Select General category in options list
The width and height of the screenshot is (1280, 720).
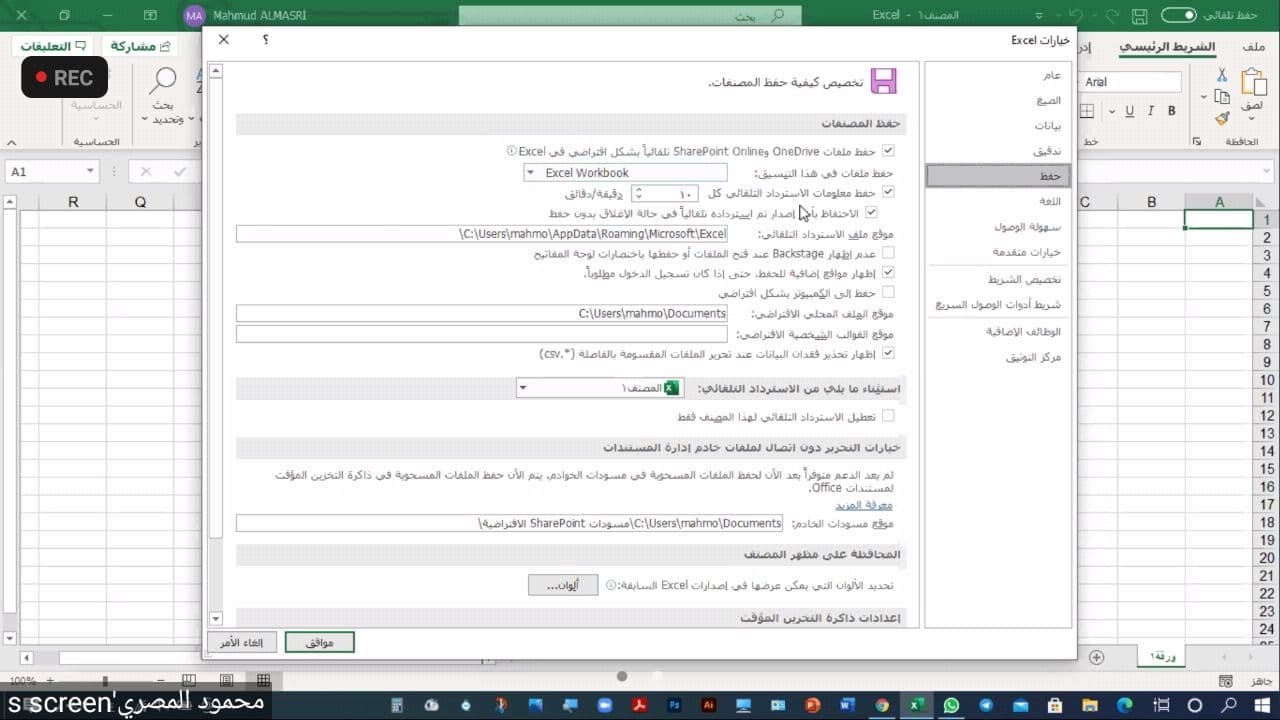click(x=998, y=75)
